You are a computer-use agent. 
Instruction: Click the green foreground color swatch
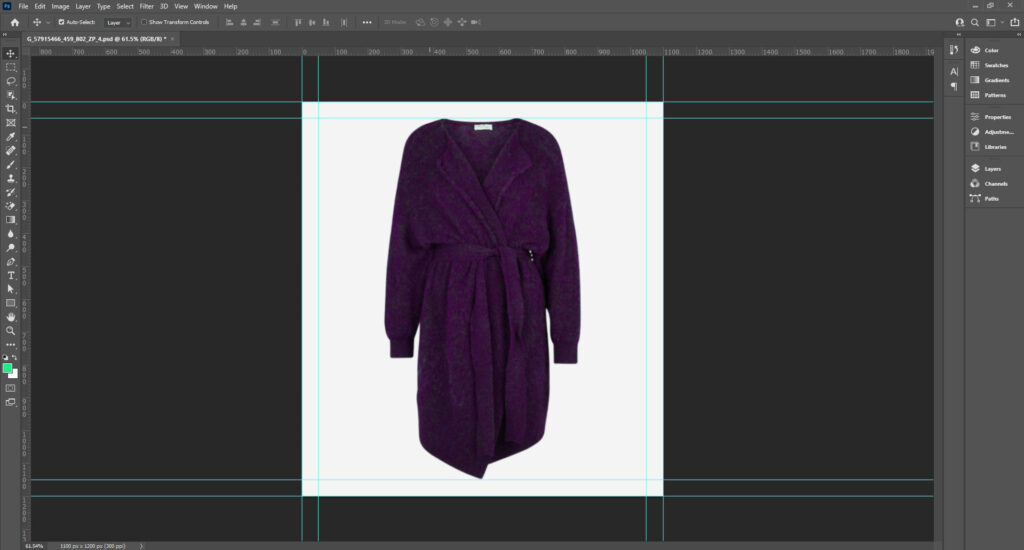pyautogui.click(x=7, y=368)
